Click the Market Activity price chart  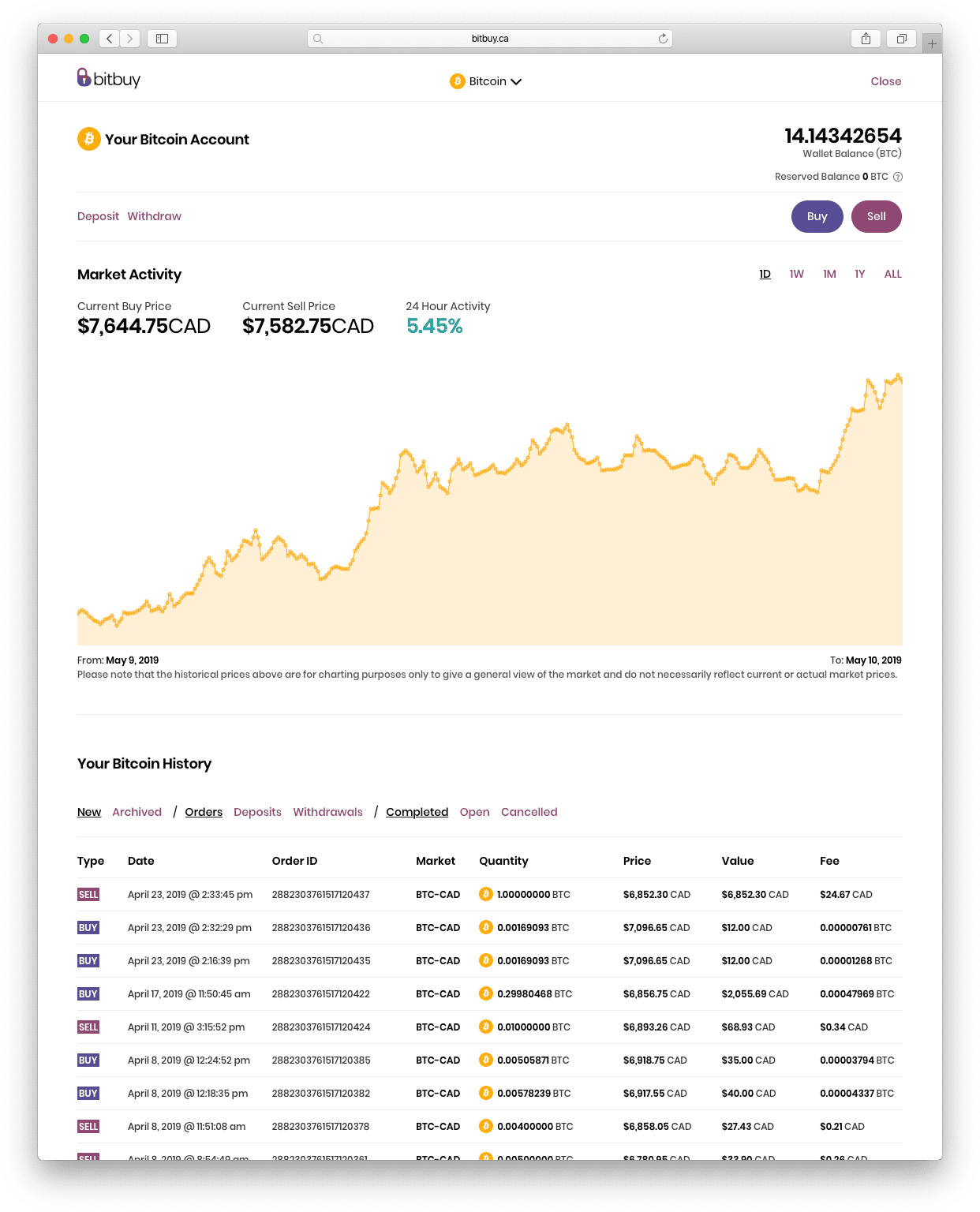pos(490,509)
